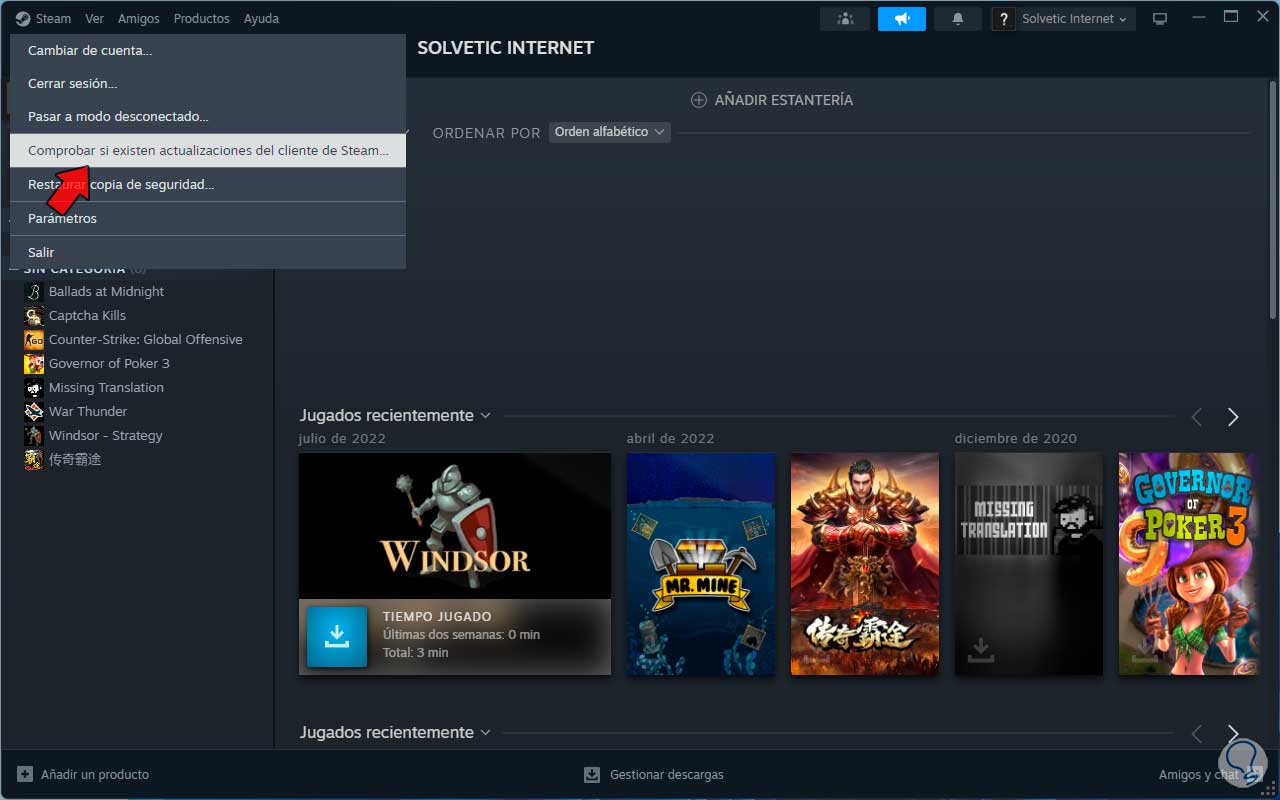The height and width of the screenshot is (800, 1280).
Task: Select 传奇霸途 in the library list
Action: point(75,459)
